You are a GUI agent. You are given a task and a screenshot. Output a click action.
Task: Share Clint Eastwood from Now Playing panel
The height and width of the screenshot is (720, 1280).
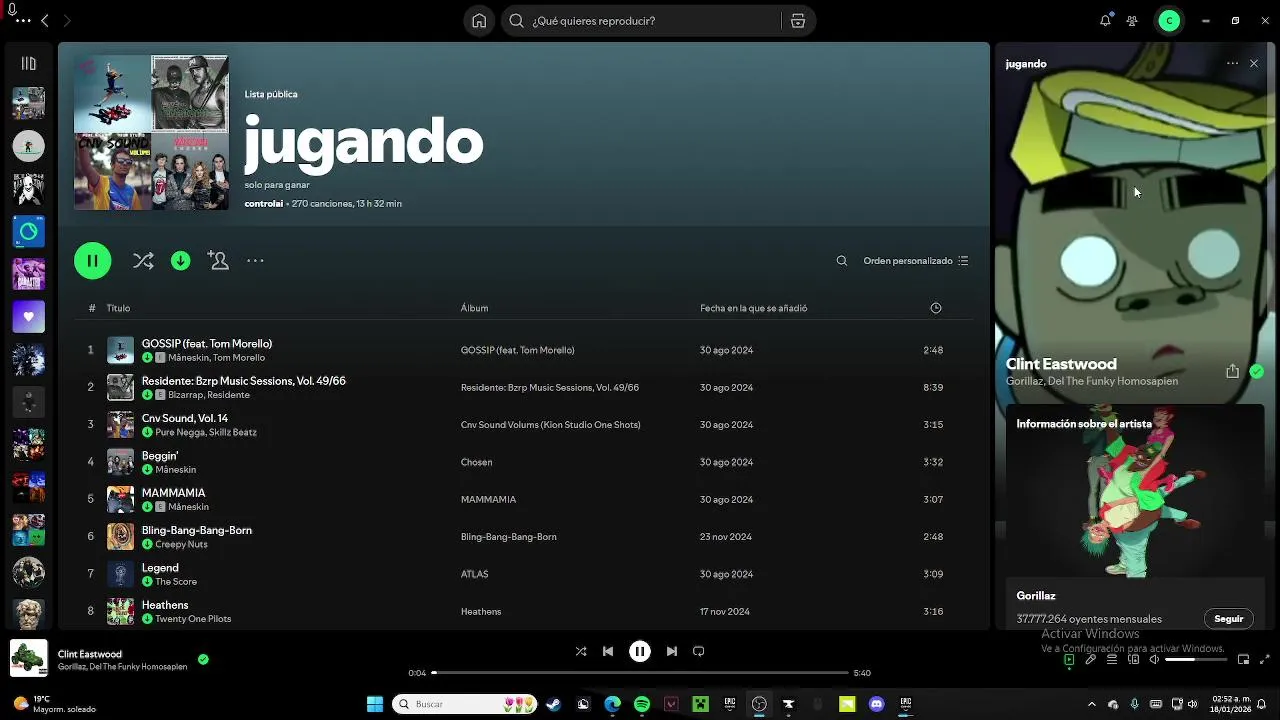(x=1232, y=371)
